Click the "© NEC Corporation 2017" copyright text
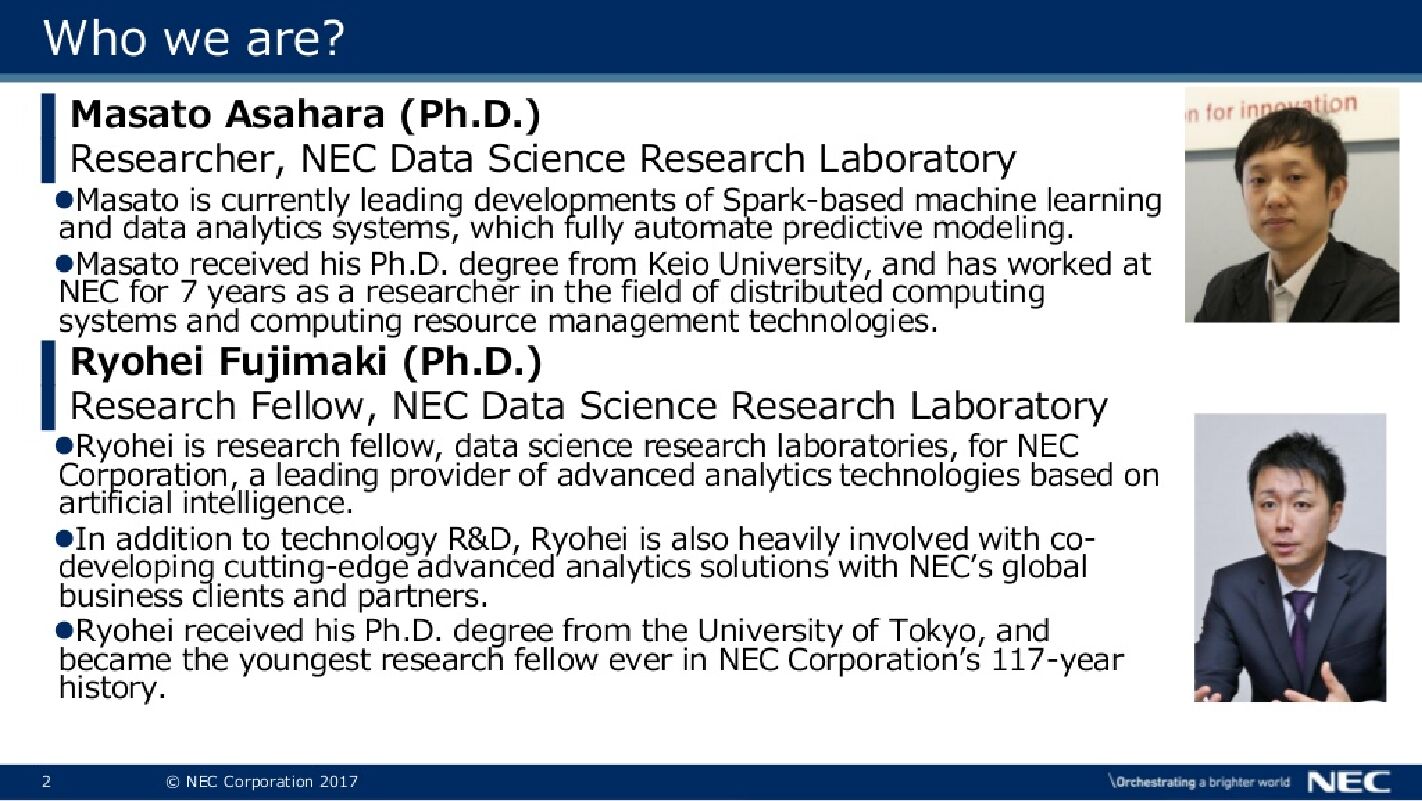Screen dimensions: 1422x801 click(262, 782)
